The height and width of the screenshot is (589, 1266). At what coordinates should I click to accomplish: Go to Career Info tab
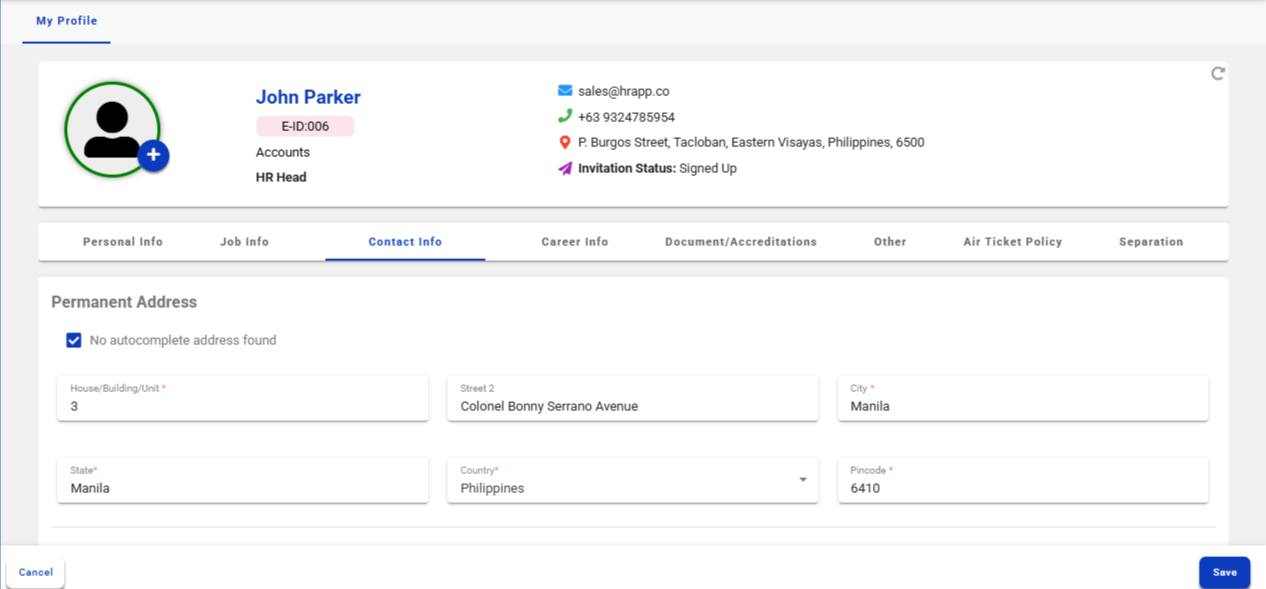574,242
